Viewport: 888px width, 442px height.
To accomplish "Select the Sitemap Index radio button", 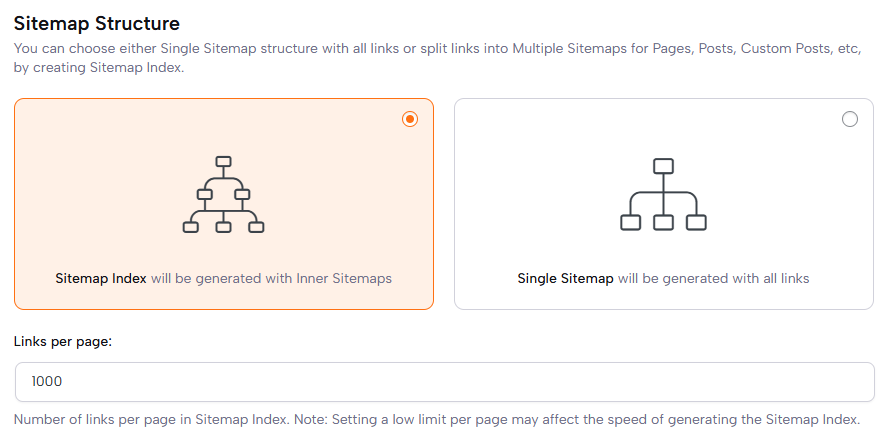I will coord(410,119).
